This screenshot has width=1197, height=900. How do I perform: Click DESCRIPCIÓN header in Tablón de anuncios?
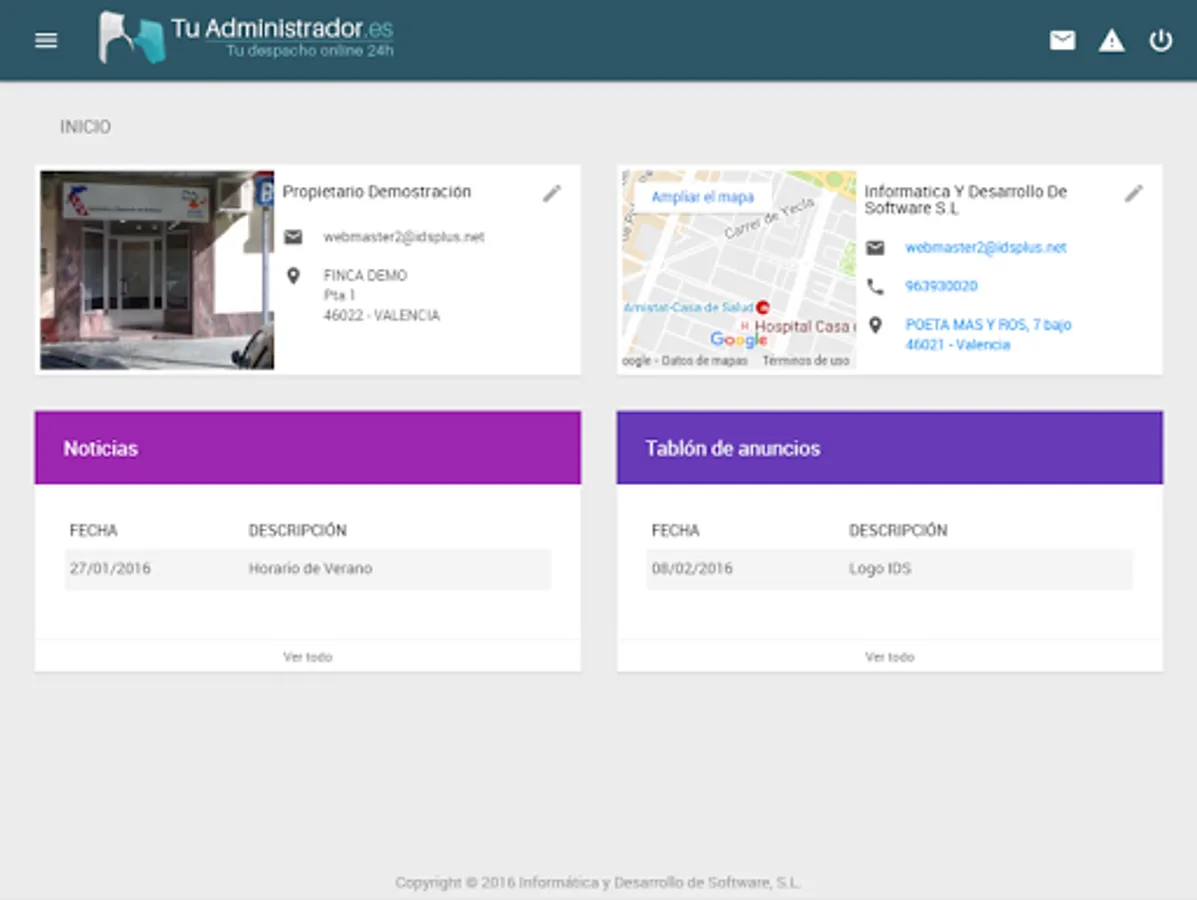point(898,531)
